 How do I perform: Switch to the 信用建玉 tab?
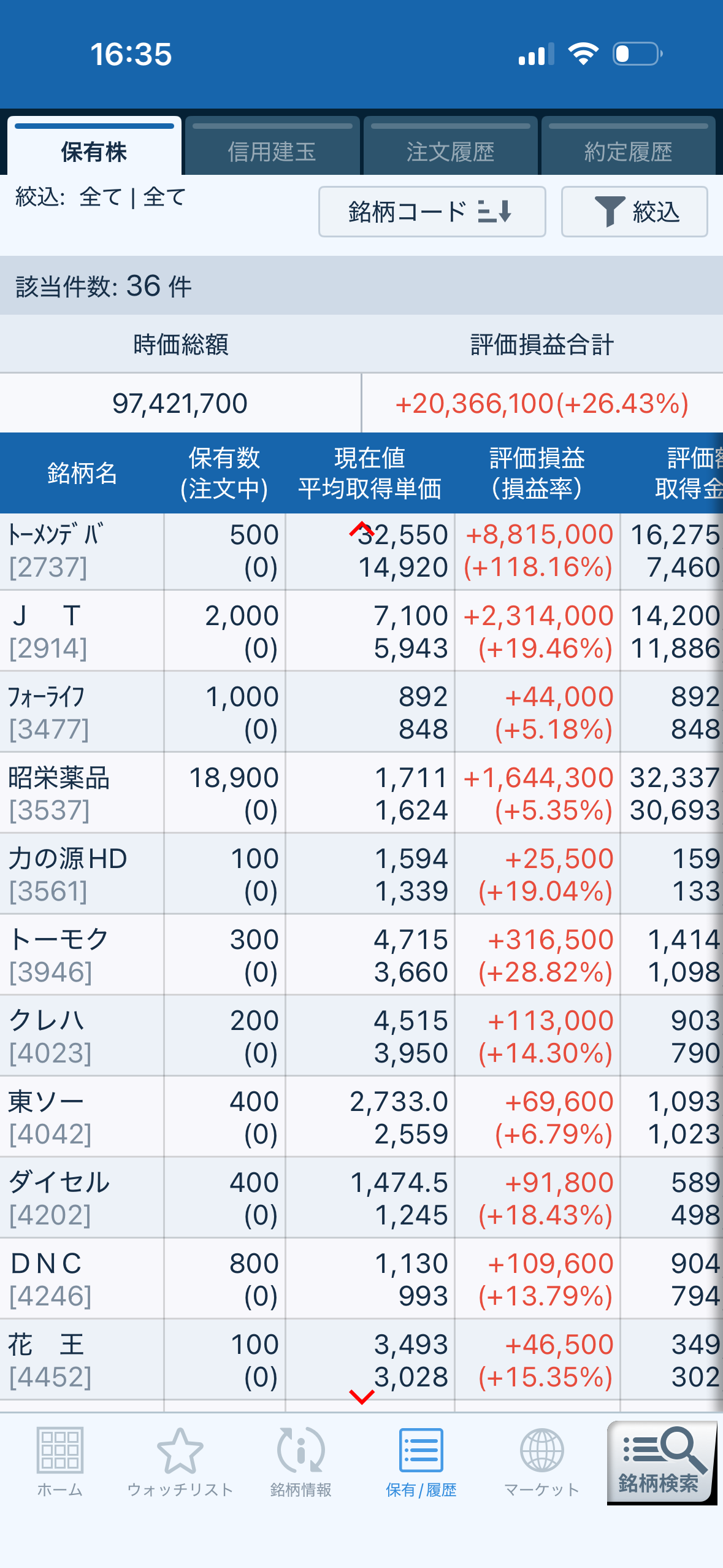[272, 146]
